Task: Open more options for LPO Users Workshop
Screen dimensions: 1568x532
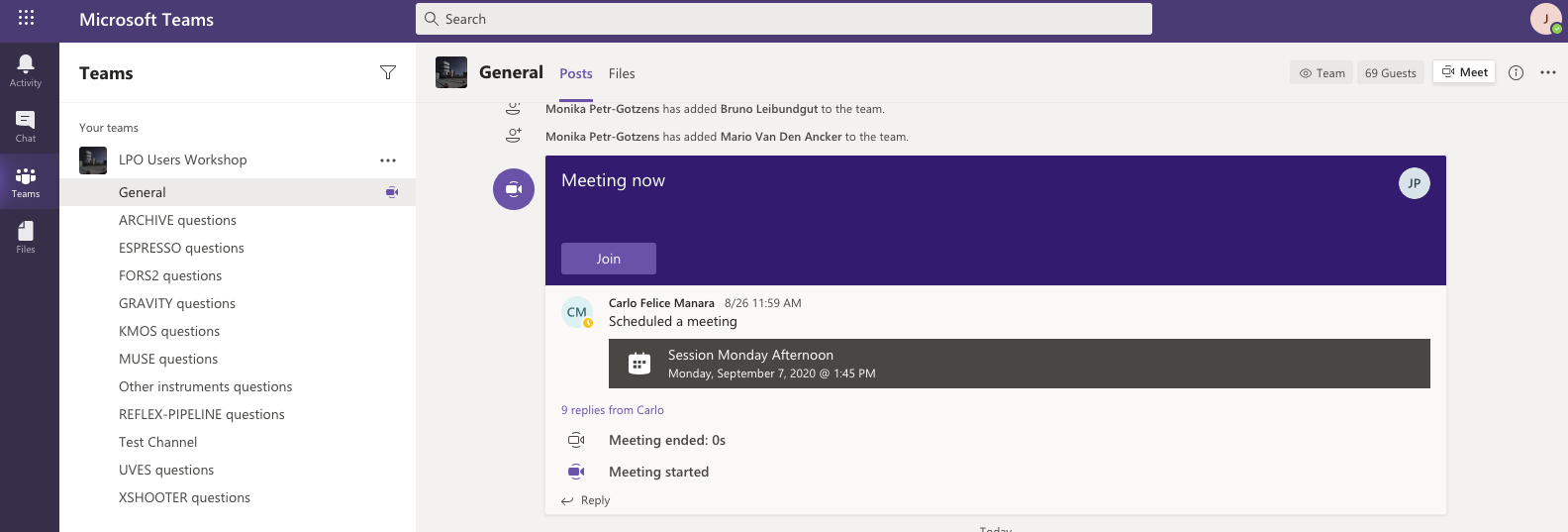Action: 388,160
